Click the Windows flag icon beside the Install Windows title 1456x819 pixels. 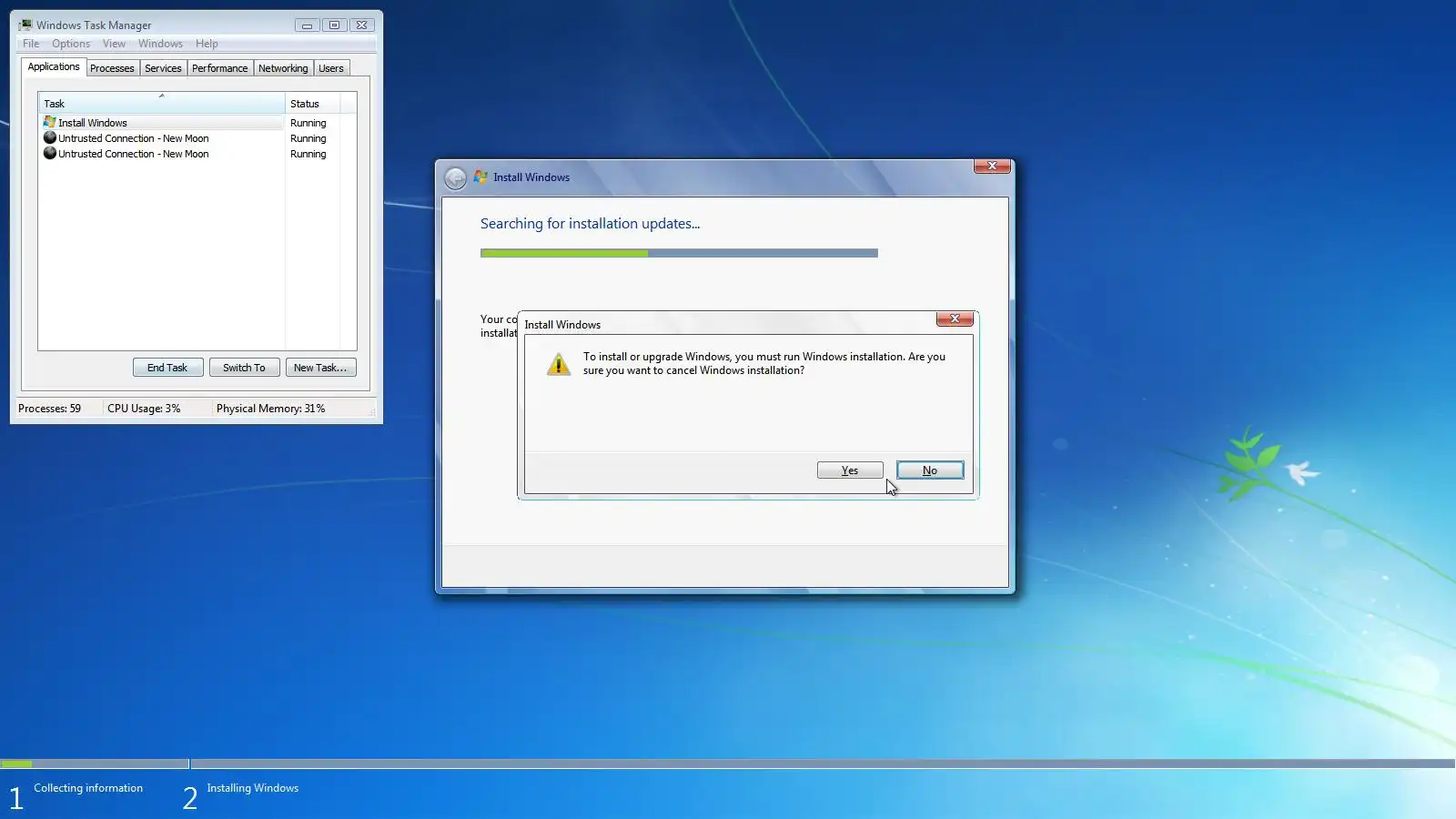coord(480,177)
